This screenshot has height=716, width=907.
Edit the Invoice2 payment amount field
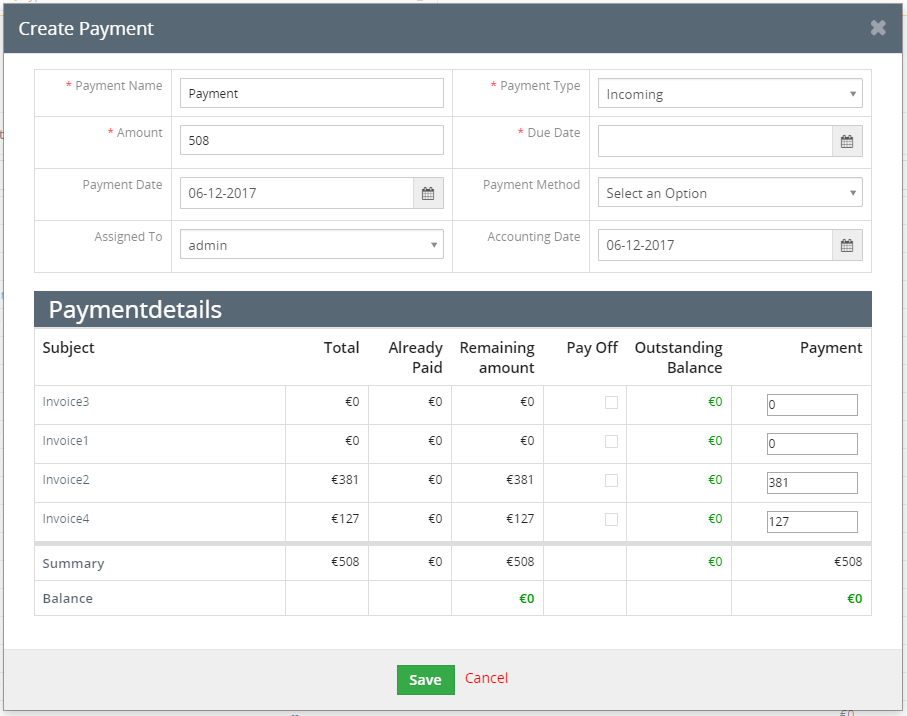tap(811, 483)
